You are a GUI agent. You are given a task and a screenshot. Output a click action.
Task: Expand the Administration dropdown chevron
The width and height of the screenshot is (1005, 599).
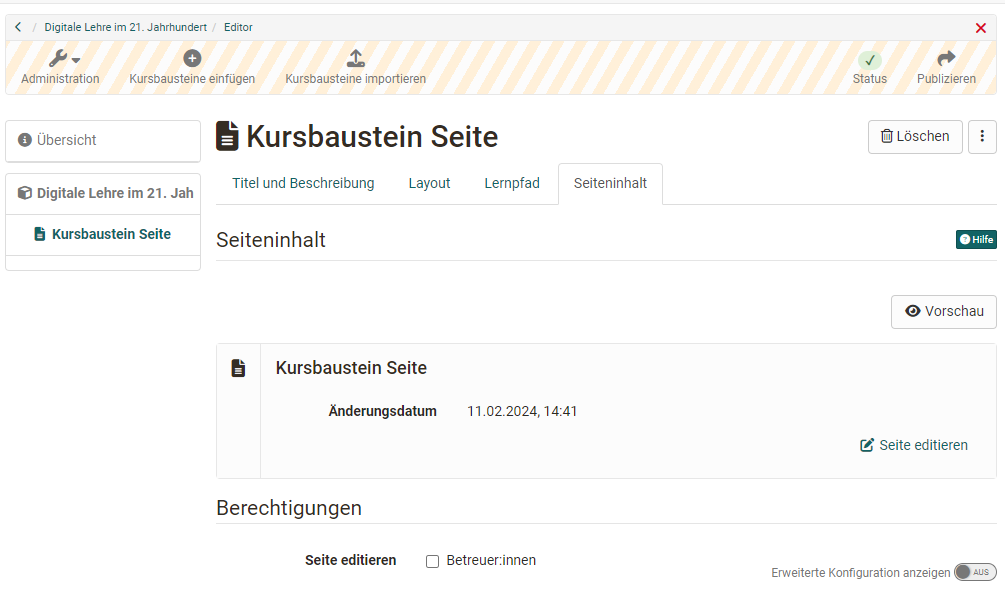[75, 59]
